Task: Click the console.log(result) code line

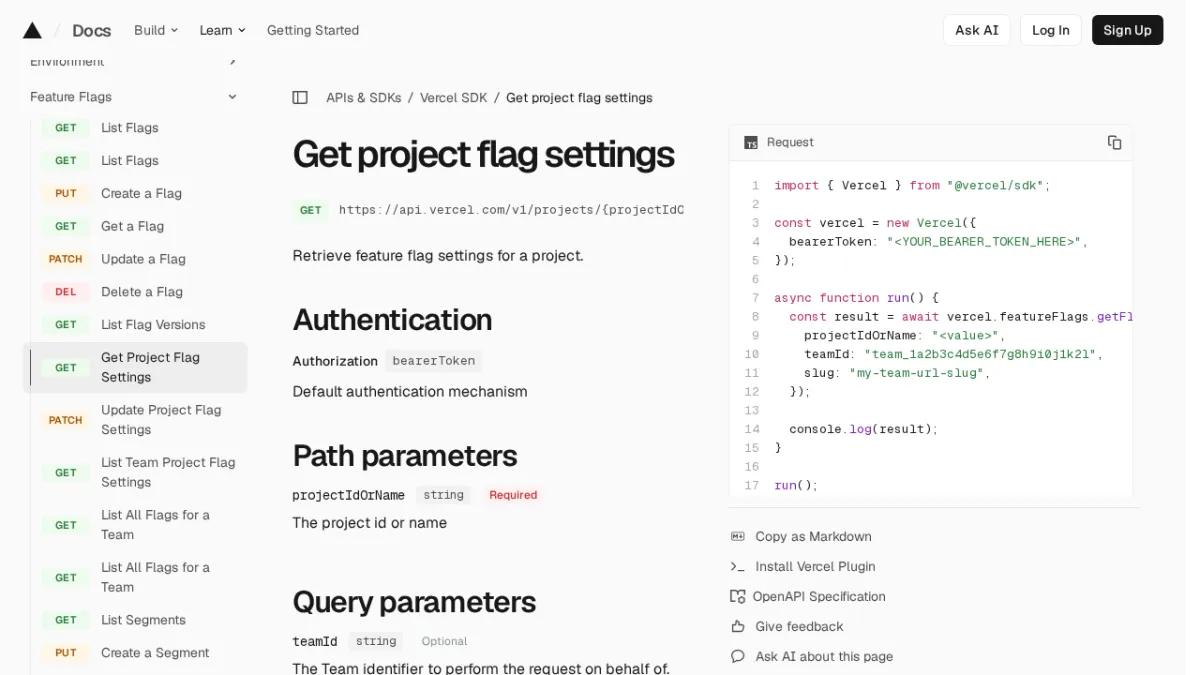Action: tap(863, 429)
